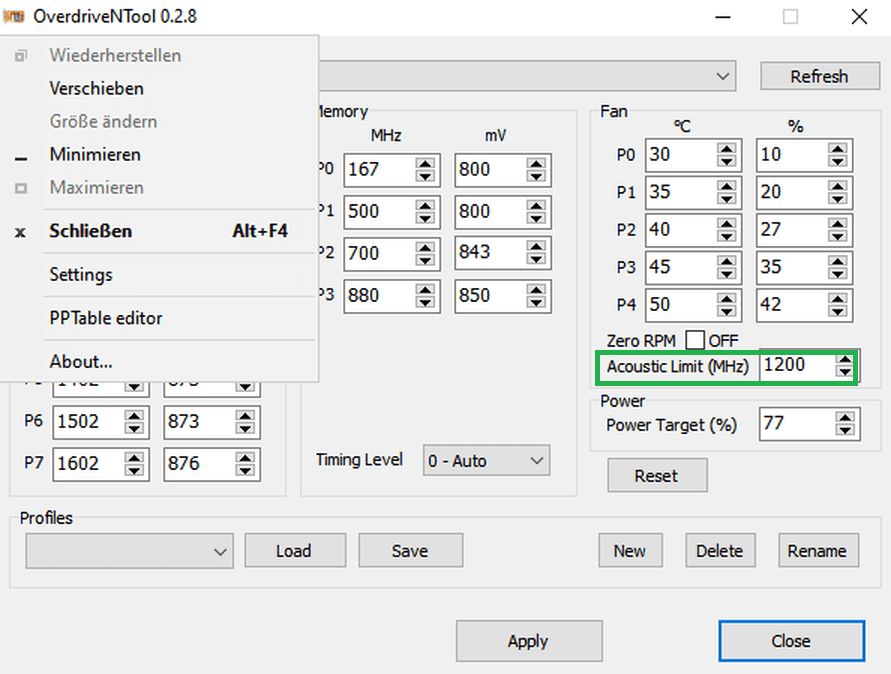Open Settings from the system menu
The image size is (891, 674).
(x=81, y=275)
